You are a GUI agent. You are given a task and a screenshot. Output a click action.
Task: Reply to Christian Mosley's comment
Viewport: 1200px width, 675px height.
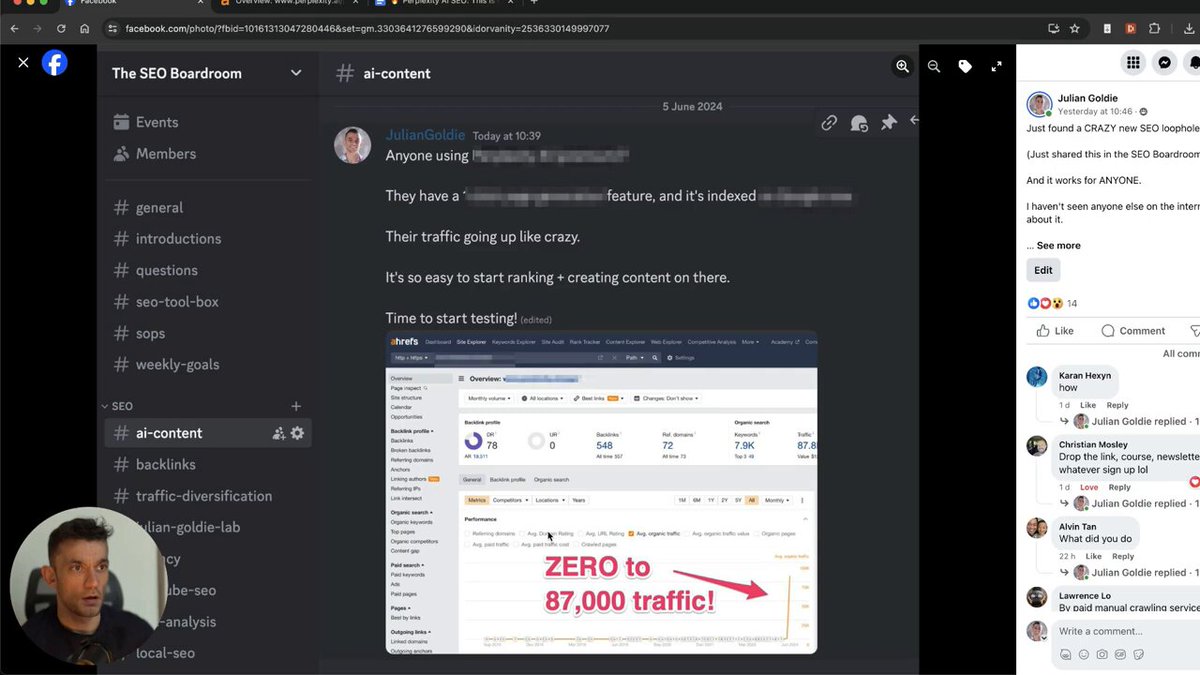coord(1119,487)
